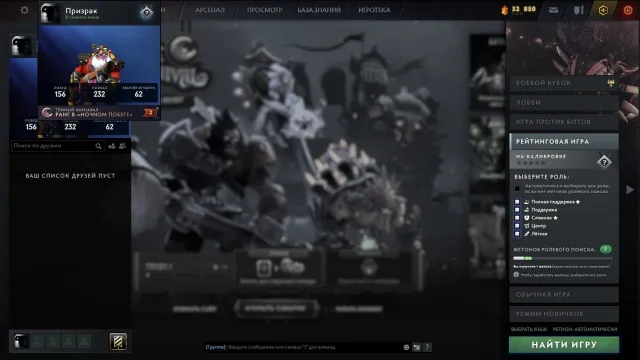Screen dimensions: 640x360
Task: Open the mail envelope icon
Action: point(553,10)
